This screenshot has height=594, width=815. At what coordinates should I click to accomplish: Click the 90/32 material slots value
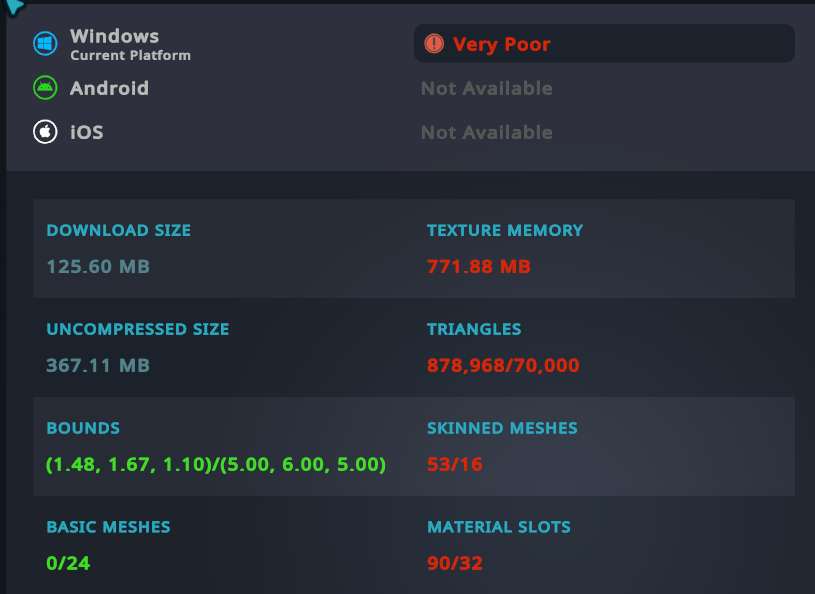click(x=455, y=563)
